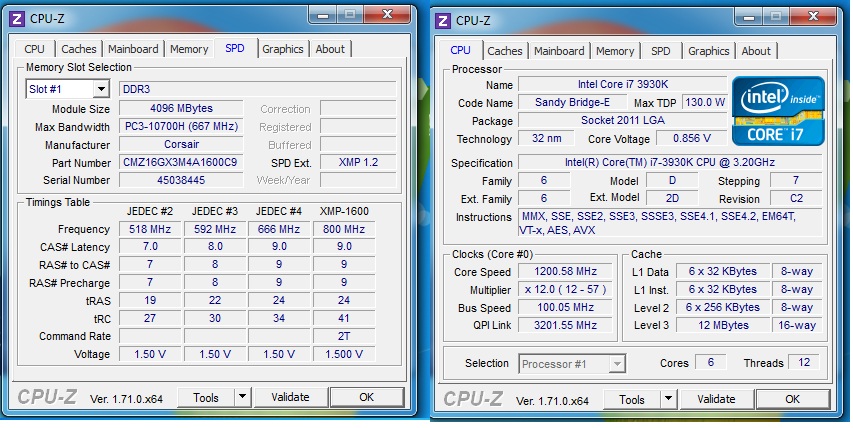The image size is (853, 428).
Task: Click the Threads count field showing 12
Action: tap(804, 362)
